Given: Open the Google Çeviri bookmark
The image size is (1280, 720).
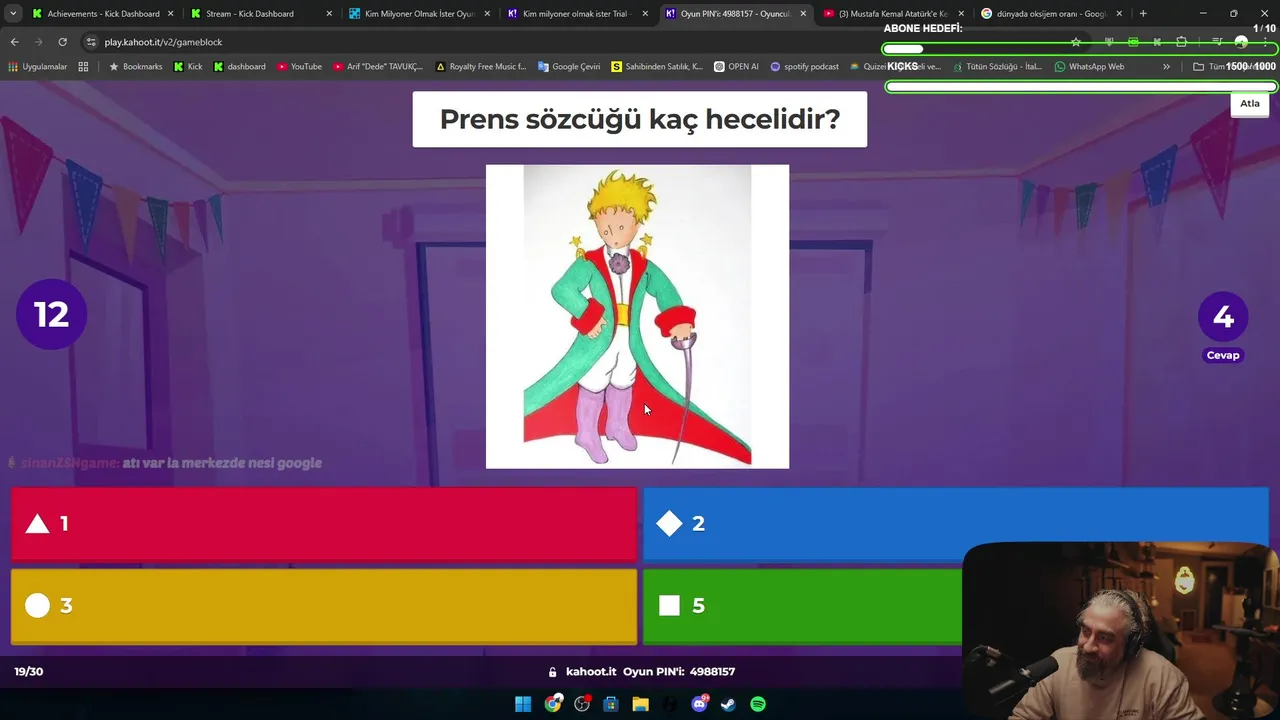Looking at the screenshot, I should pos(568,67).
